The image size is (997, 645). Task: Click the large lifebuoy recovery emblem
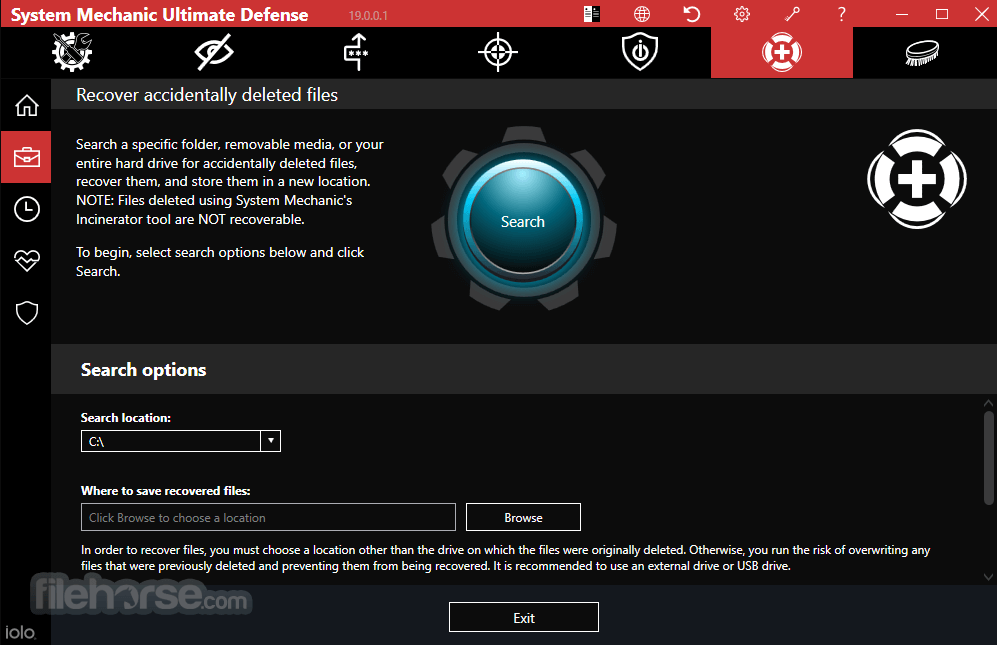click(917, 179)
